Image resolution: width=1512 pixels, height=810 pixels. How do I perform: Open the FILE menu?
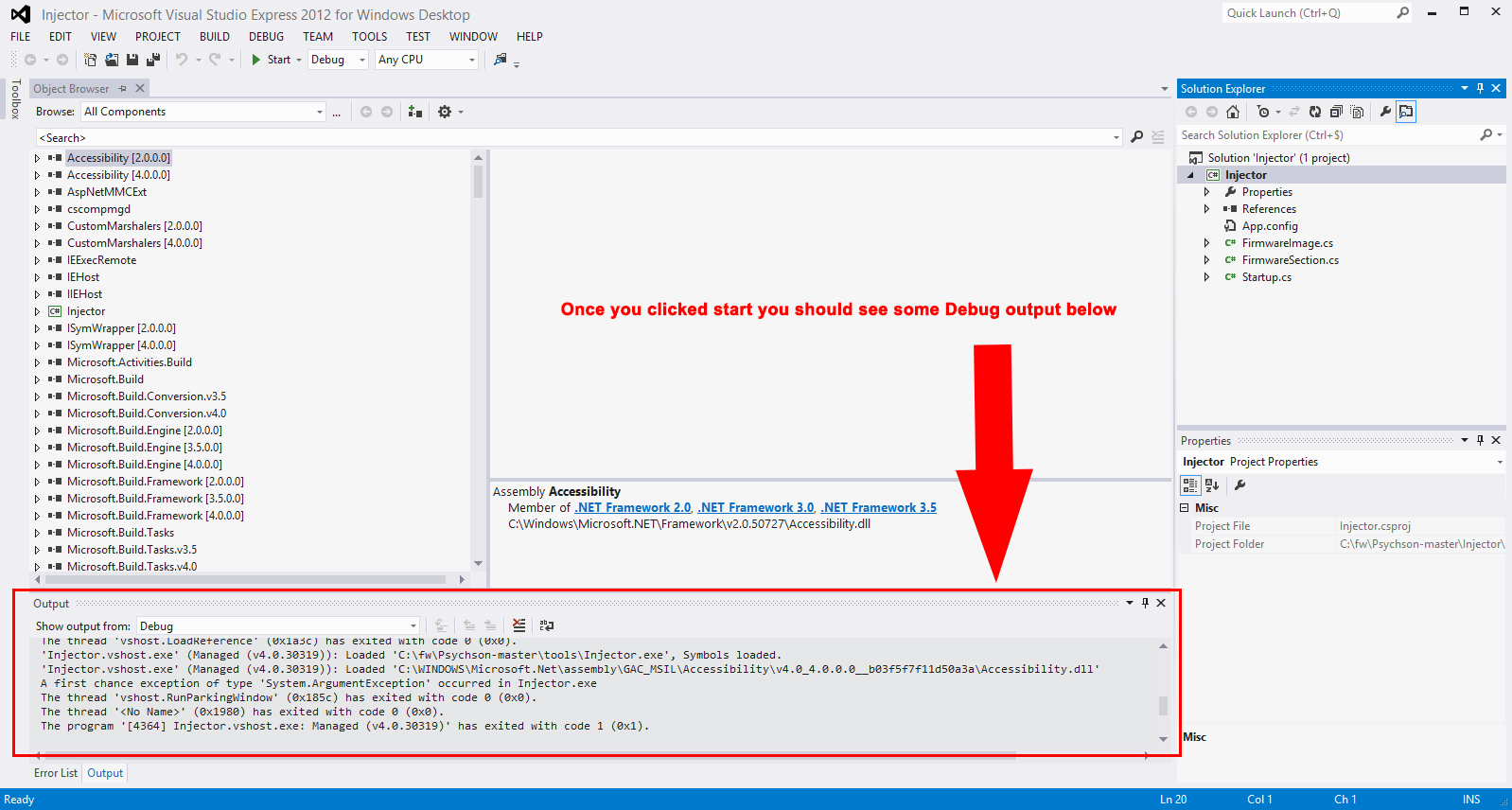tap(21, 37)
